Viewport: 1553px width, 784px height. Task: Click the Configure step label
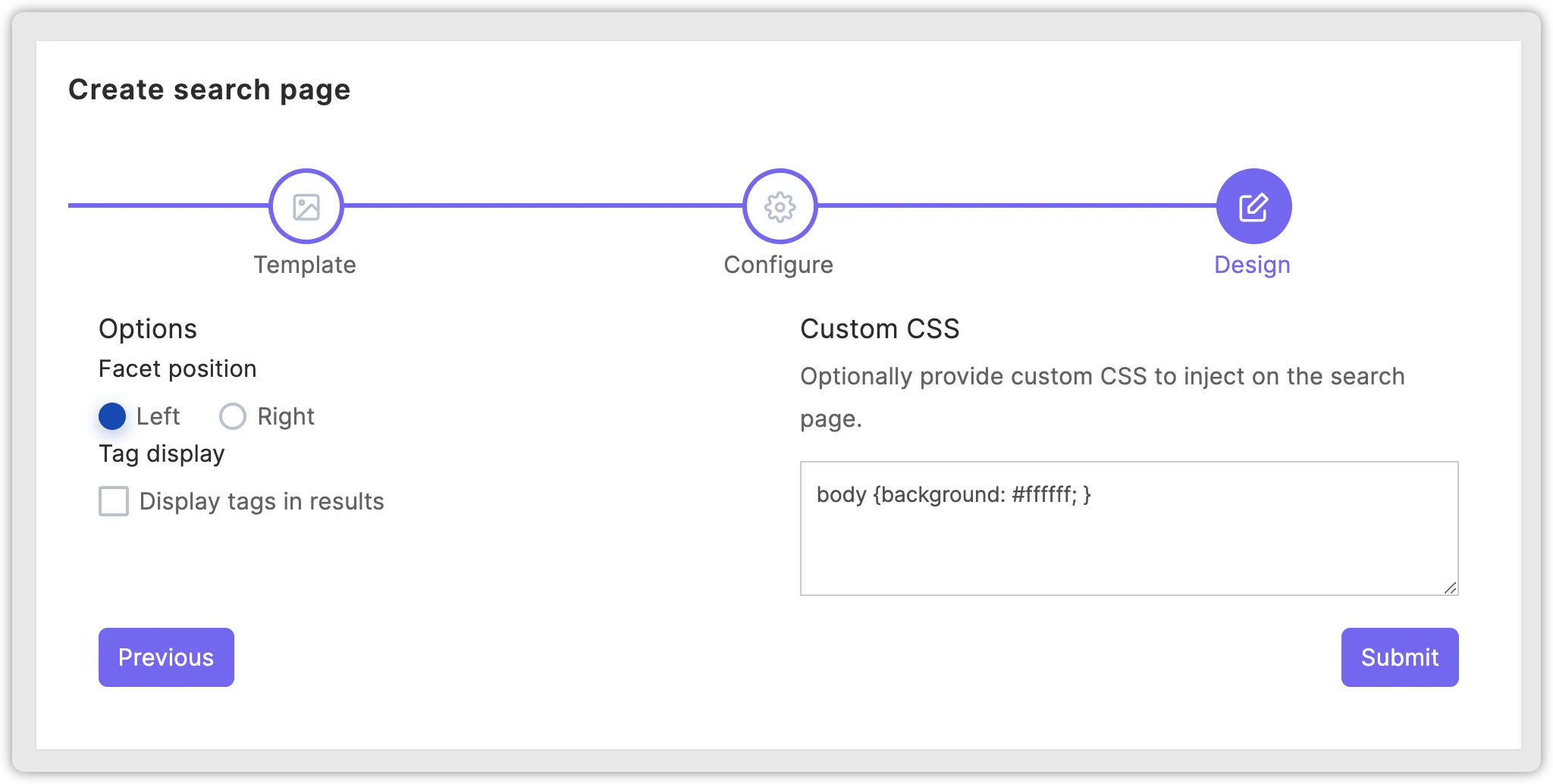[x=779, y=265]
